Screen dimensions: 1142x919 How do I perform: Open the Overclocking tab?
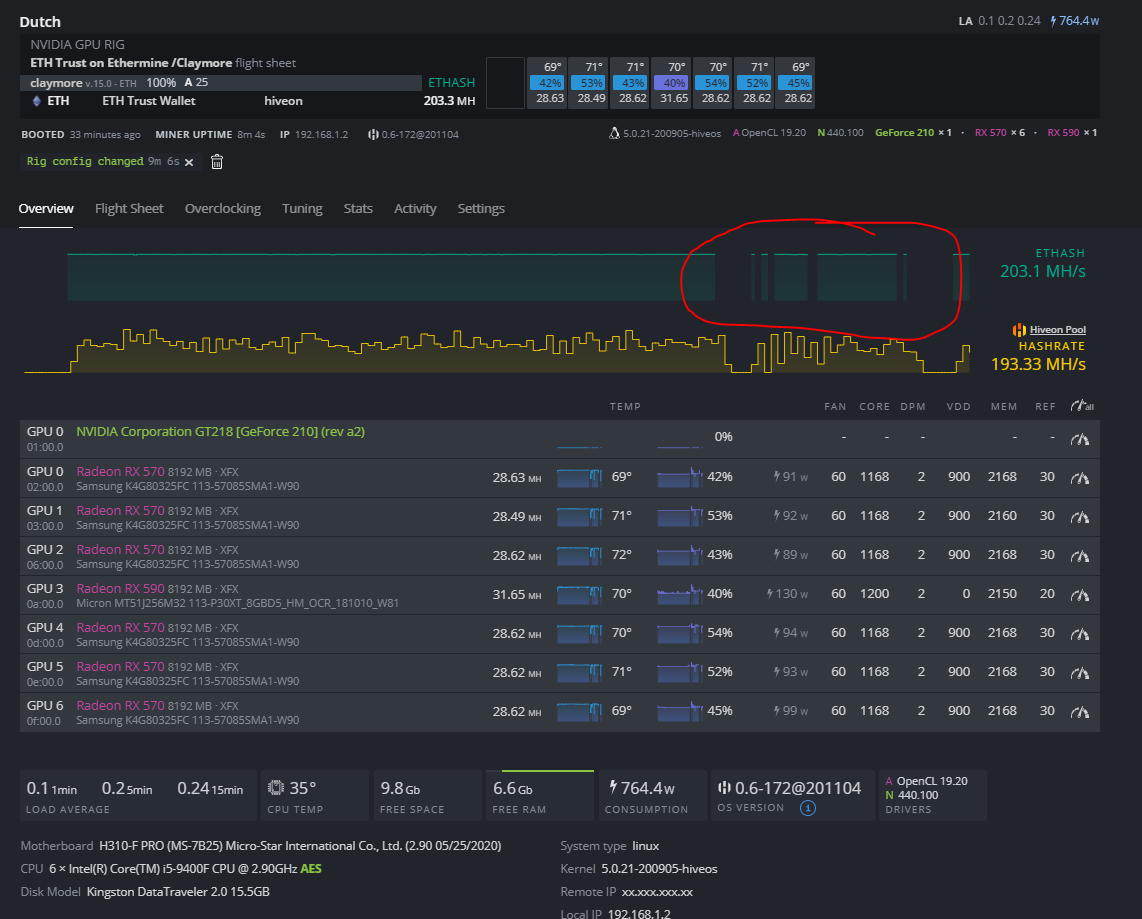[222, 209]
